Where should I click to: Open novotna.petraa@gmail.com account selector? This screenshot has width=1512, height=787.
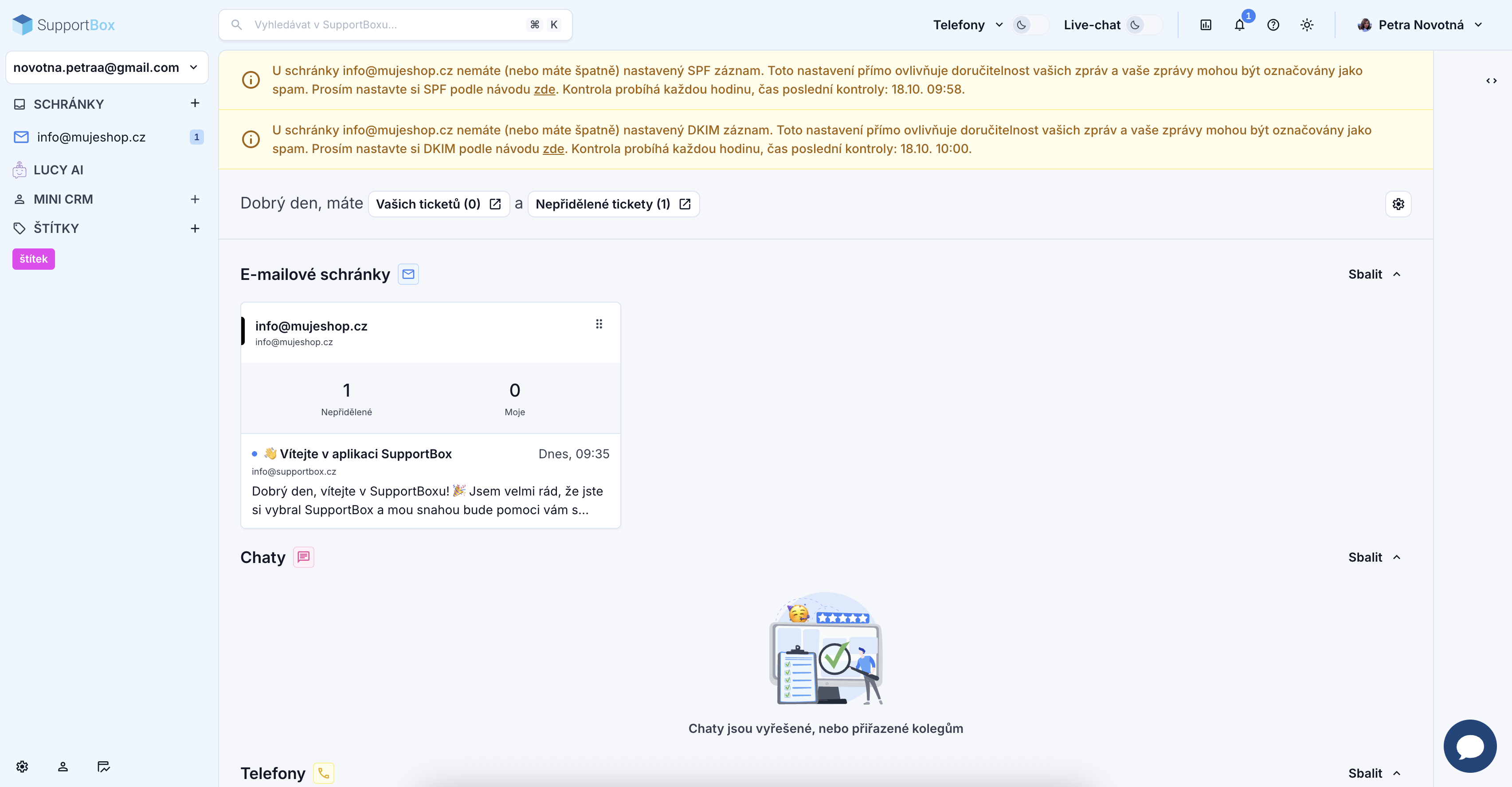tap(107, 67)
